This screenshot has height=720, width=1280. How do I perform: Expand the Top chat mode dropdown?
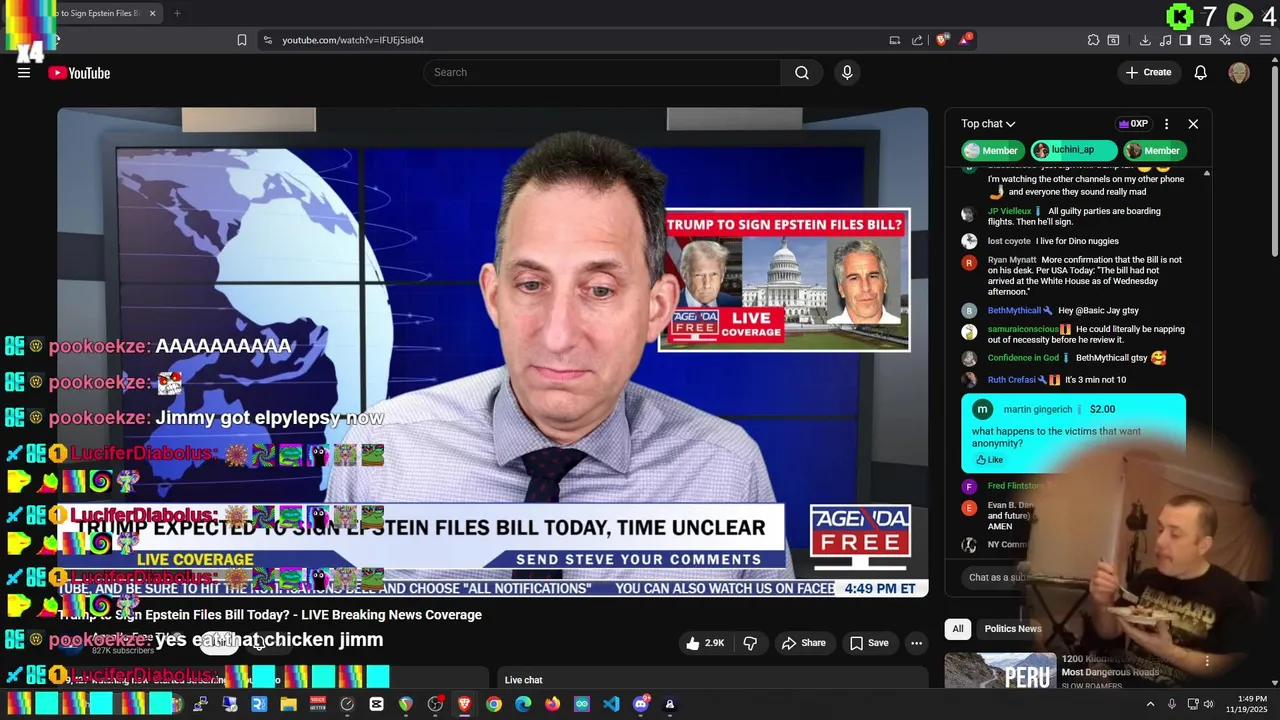(988, 124)
